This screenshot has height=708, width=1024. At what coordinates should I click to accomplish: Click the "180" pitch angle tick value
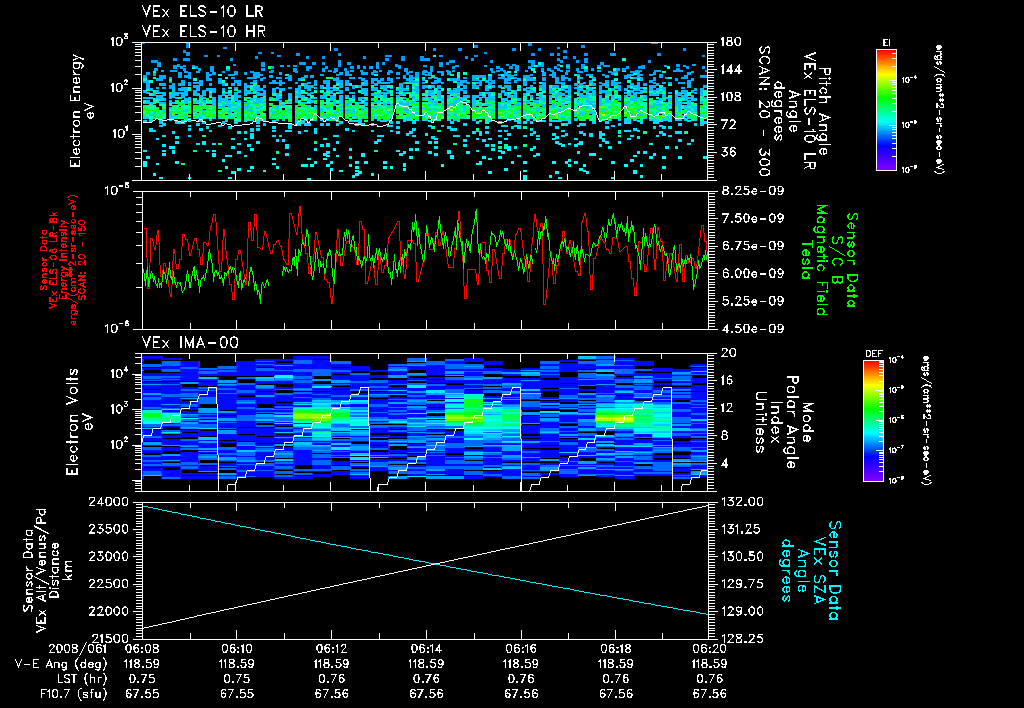[x=731, y=42]
